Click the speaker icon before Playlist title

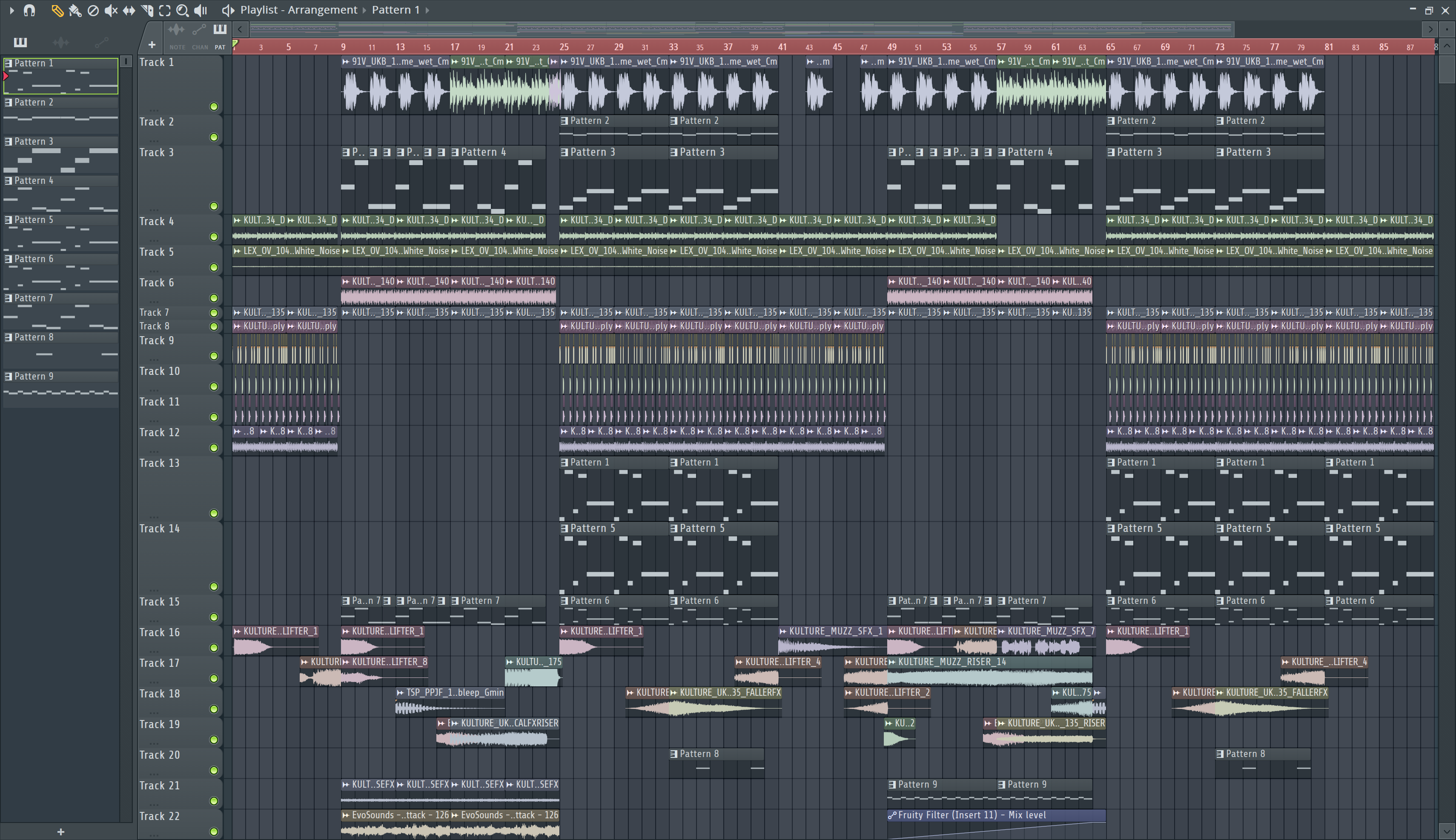228,10
